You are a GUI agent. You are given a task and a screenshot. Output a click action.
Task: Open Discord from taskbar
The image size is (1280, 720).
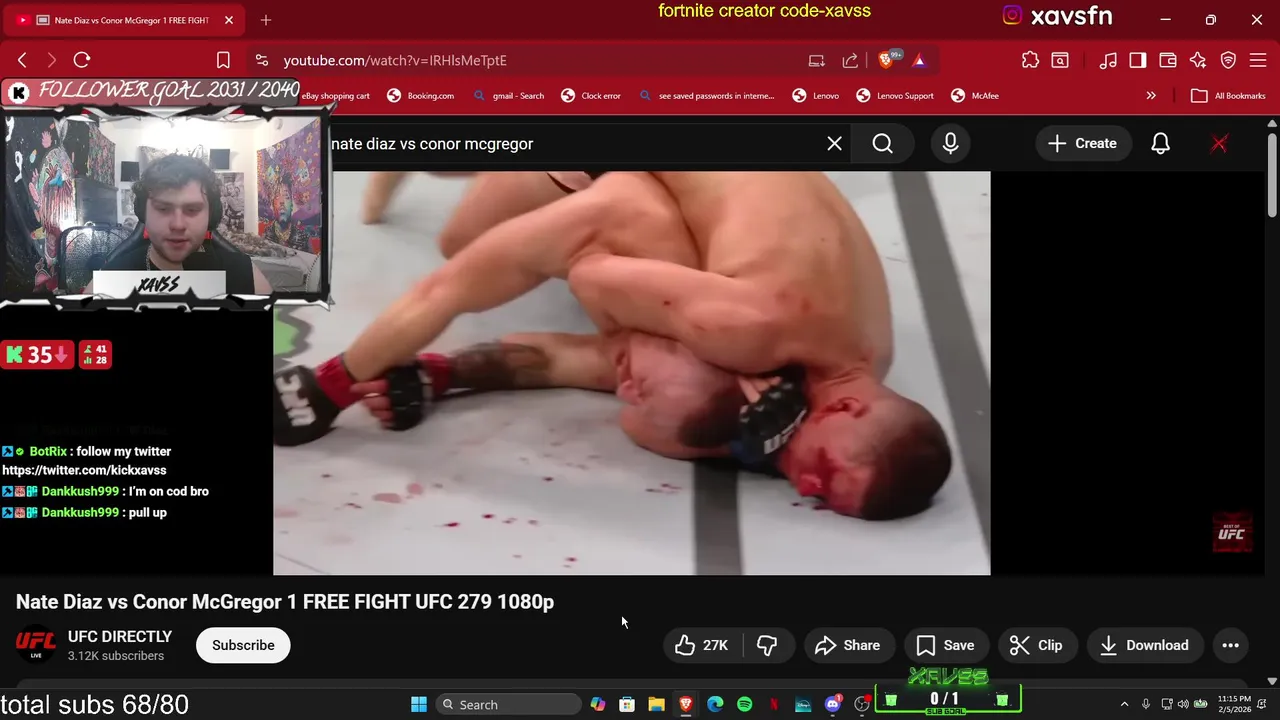(832, 704)
